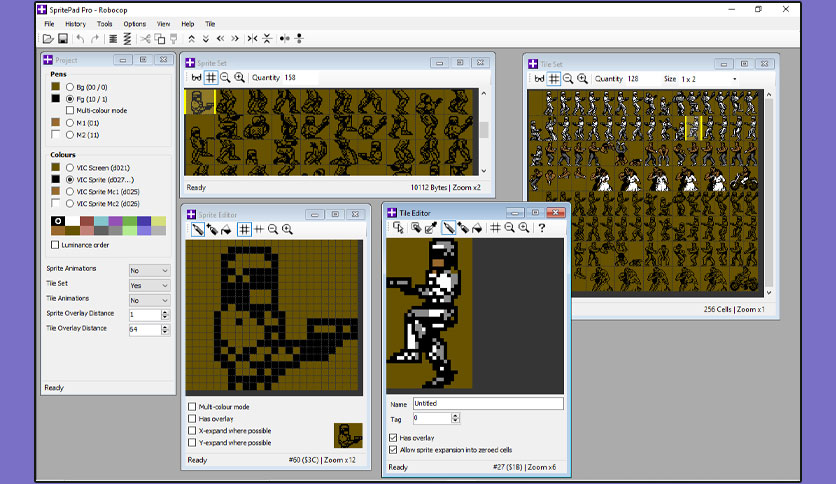Click the Paste brush icon in main toolbar
This screenshot has height=484, width=836.
point(174,38)
